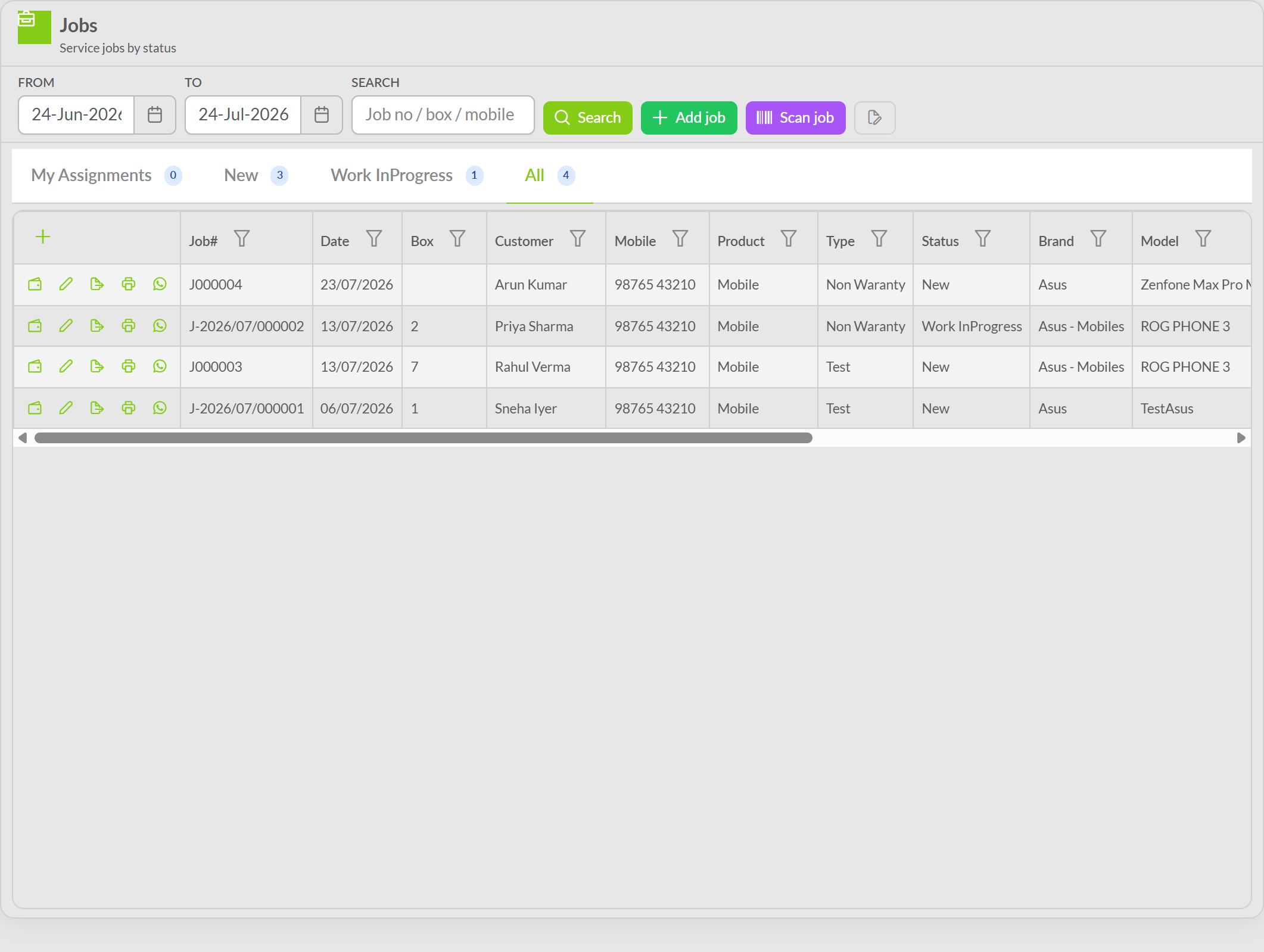This screenshot has height=952, width=1264.
Task: Print job J000003 using printer icon
Action: point(129,366)
